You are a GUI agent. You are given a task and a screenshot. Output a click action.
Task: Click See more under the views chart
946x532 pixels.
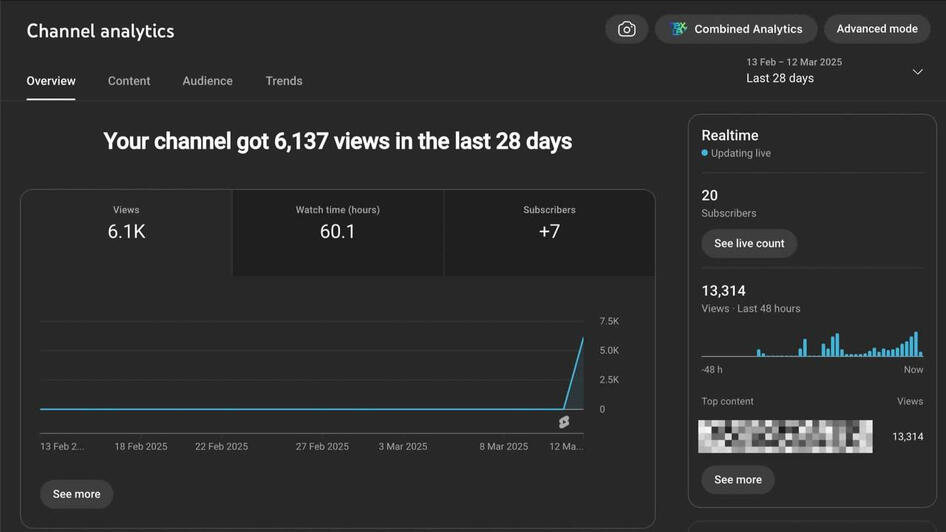pos(77,494)
